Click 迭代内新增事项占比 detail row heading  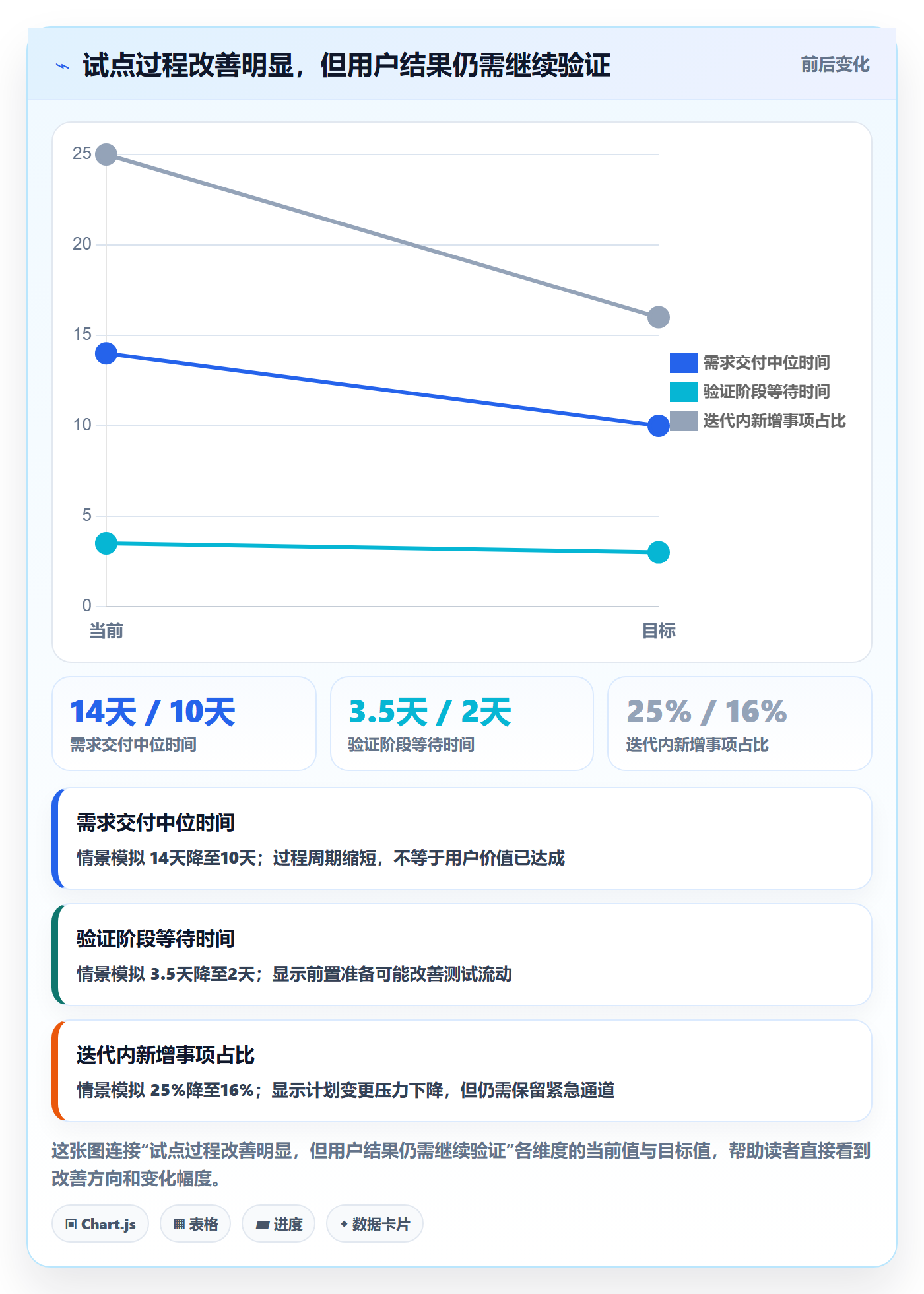point(166,1056)
